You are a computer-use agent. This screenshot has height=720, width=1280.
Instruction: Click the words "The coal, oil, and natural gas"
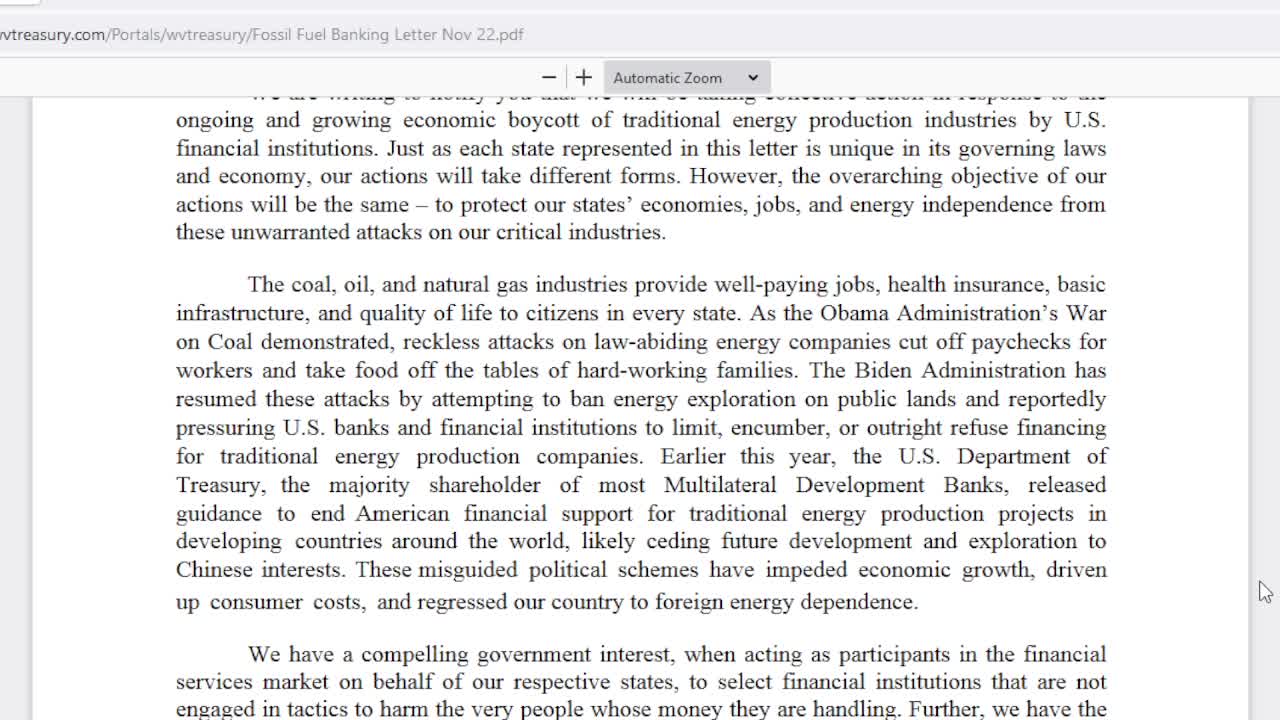pyautogui.click(x=387, y=285)
